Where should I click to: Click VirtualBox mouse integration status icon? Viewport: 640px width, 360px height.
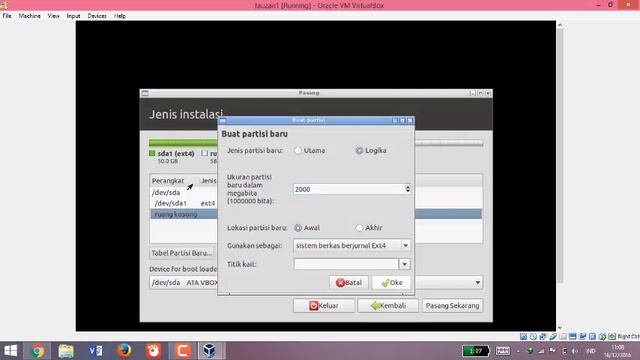pyautogui.click(x=602, y=336)
